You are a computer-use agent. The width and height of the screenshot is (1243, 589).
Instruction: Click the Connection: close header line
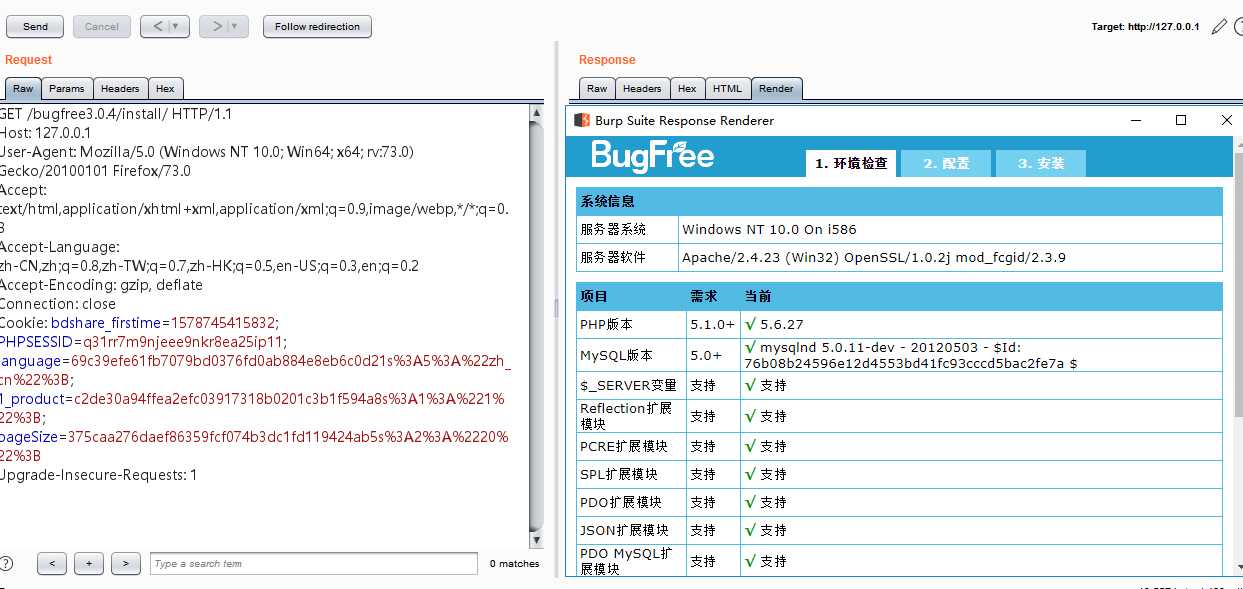point(58,304)
